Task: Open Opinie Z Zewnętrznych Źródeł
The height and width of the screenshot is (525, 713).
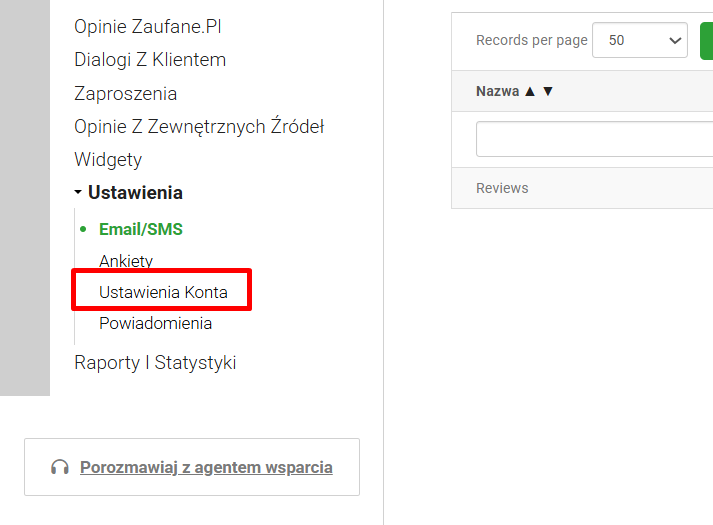Action: (x=199, y=127)
